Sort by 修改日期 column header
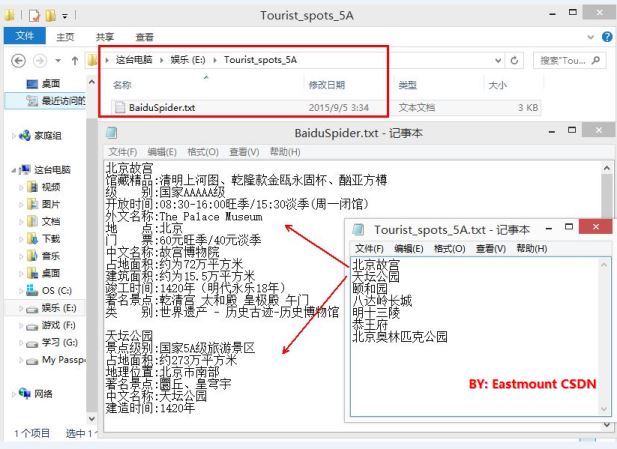 click(327, 85)
